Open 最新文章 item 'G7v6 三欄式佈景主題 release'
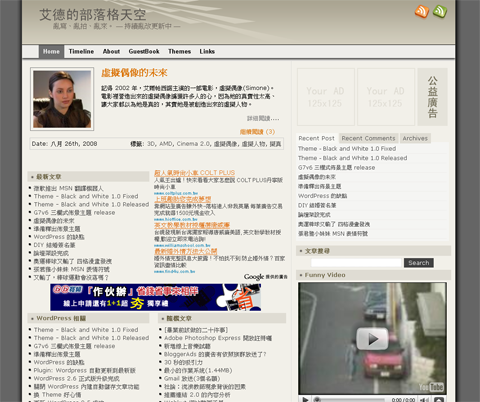 point(74,212)
